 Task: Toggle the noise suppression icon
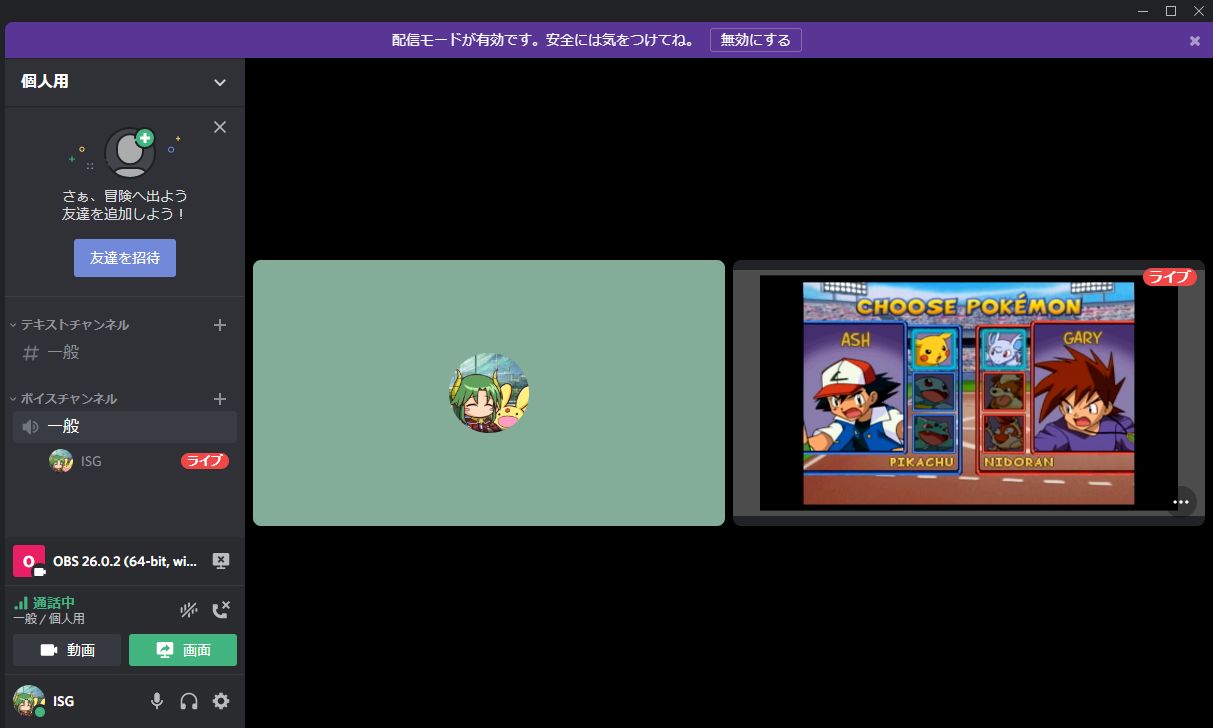click(188, 610)
